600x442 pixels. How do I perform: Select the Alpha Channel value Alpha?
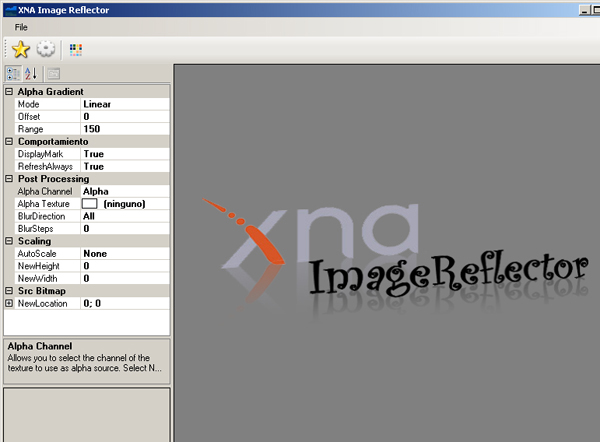125,191
